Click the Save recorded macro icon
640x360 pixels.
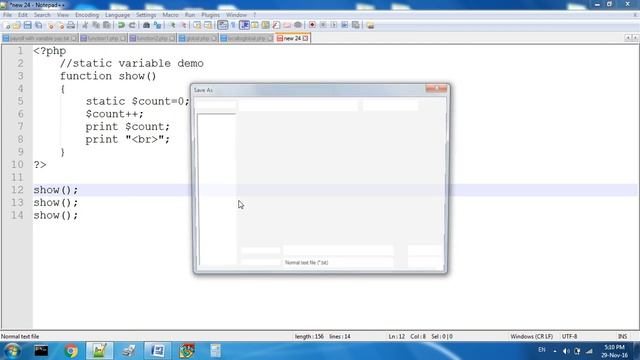click(x=356, y=25)
